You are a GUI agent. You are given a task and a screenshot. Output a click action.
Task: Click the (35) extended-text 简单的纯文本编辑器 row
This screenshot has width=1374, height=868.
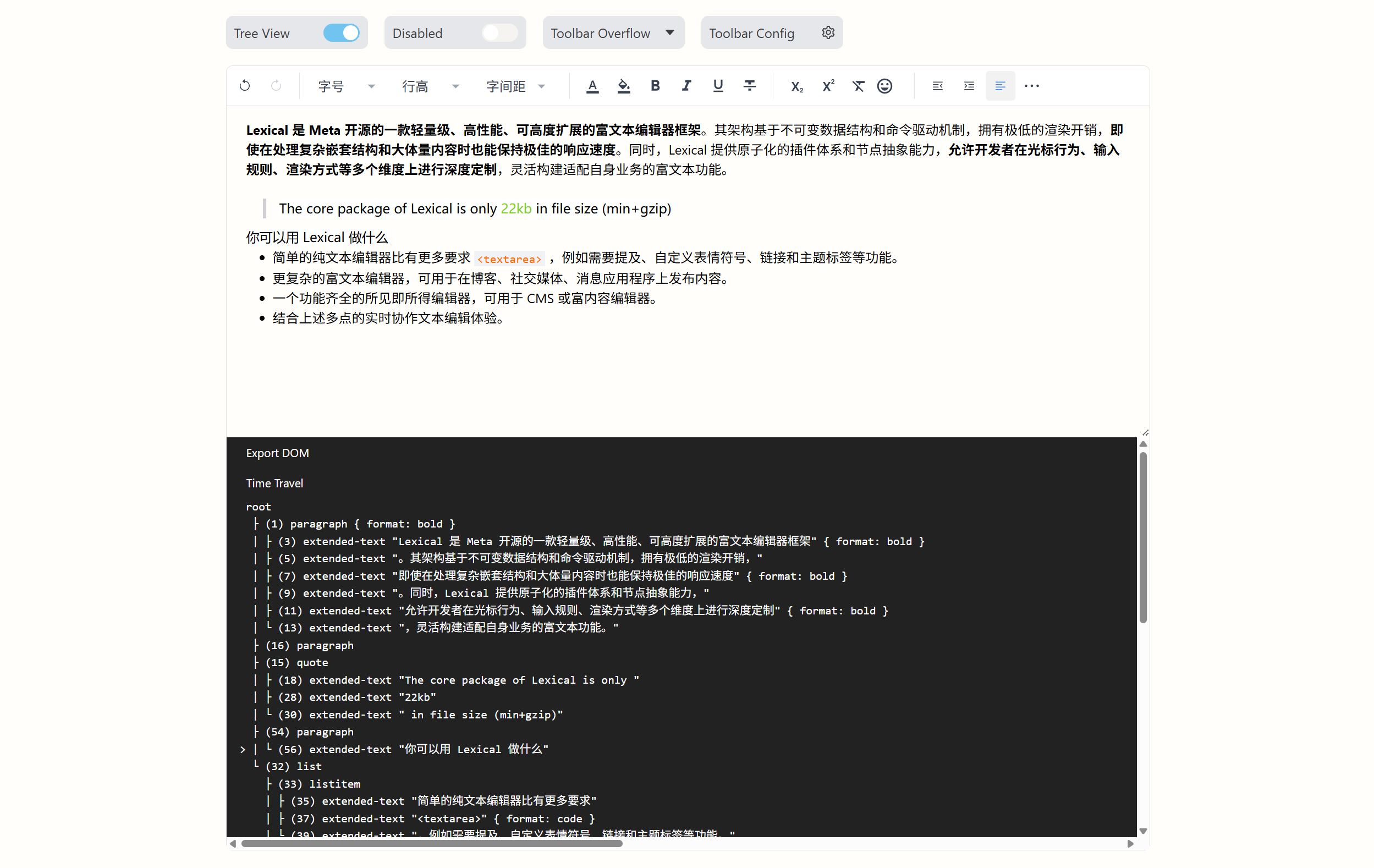443,801
